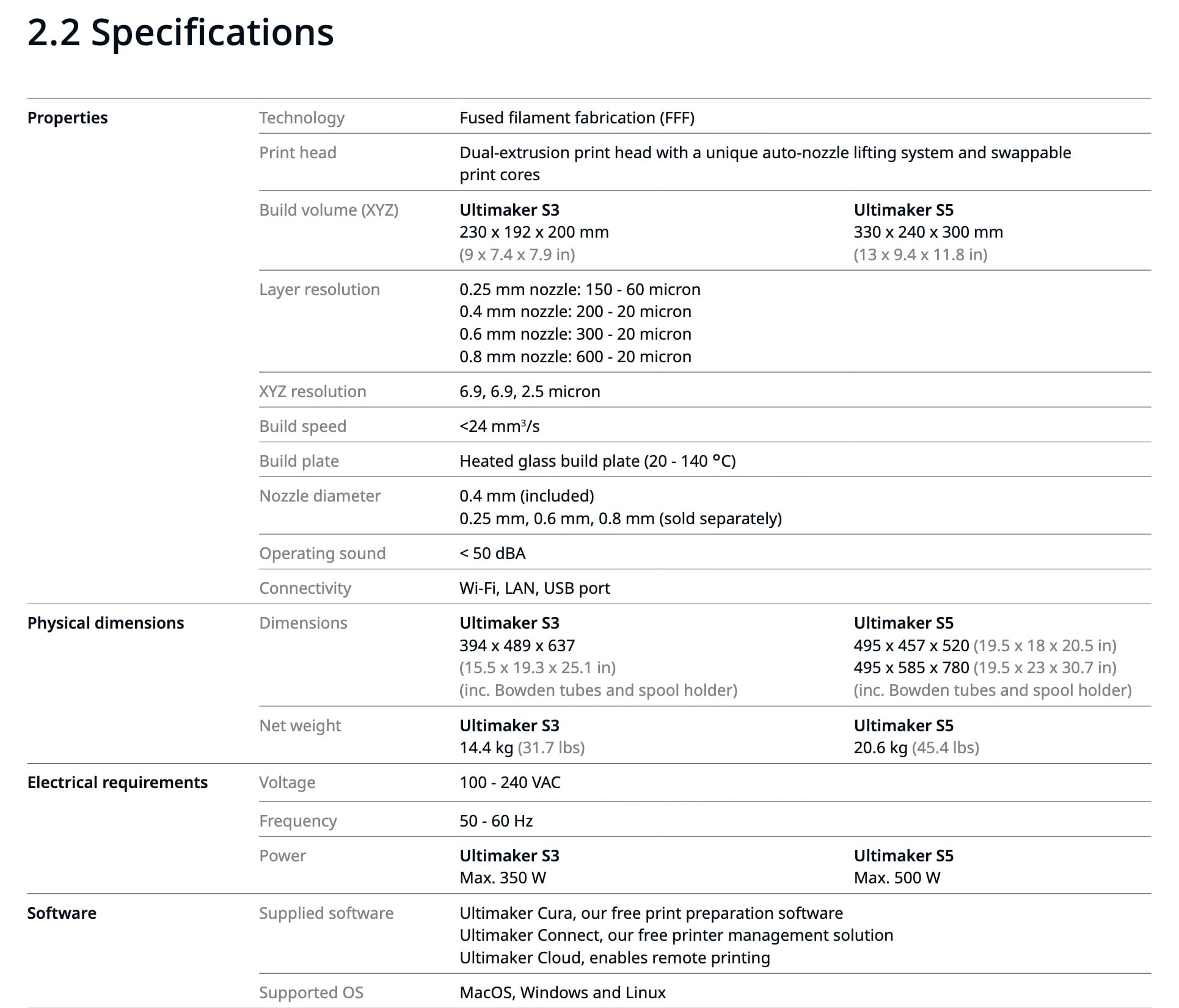
Task: Select the MacOS, Windows and Linux text
Action: pyautogui.click(x=563, y=993)
